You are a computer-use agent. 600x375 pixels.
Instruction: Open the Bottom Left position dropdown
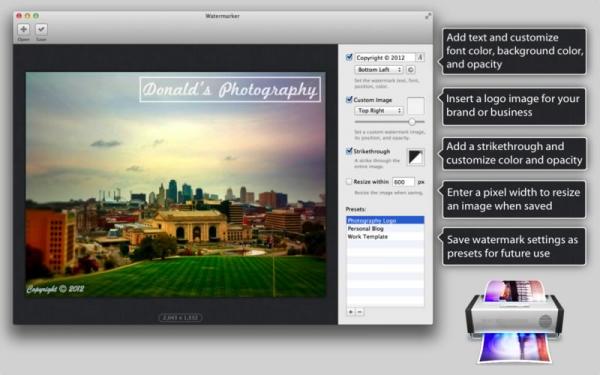click(379, 70)
